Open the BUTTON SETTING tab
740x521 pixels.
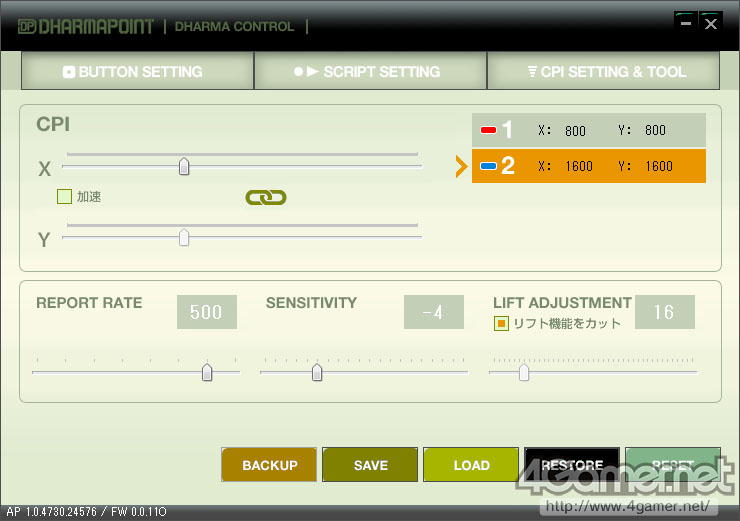click(137, 71)
